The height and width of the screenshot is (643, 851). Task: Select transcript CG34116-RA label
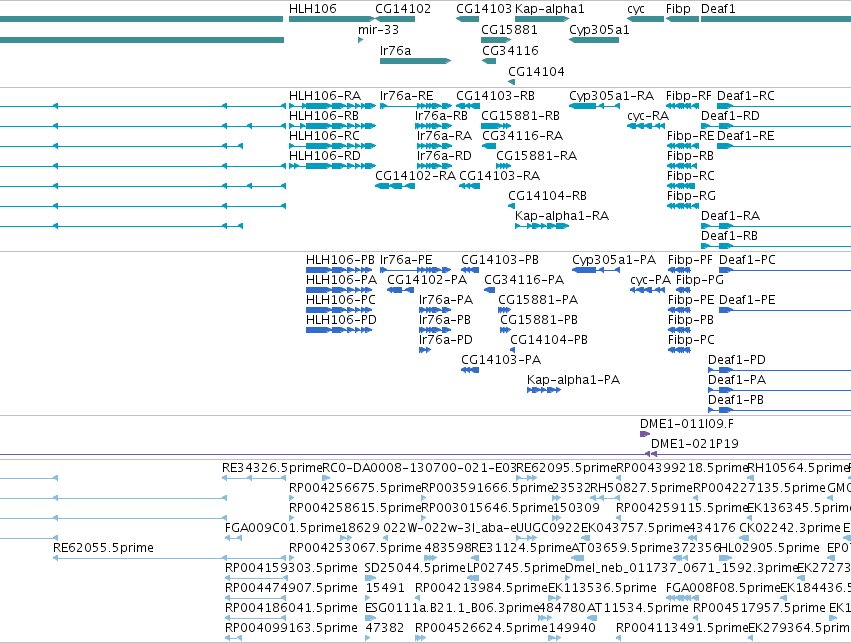pyautogui.click(x=523, y=136)
